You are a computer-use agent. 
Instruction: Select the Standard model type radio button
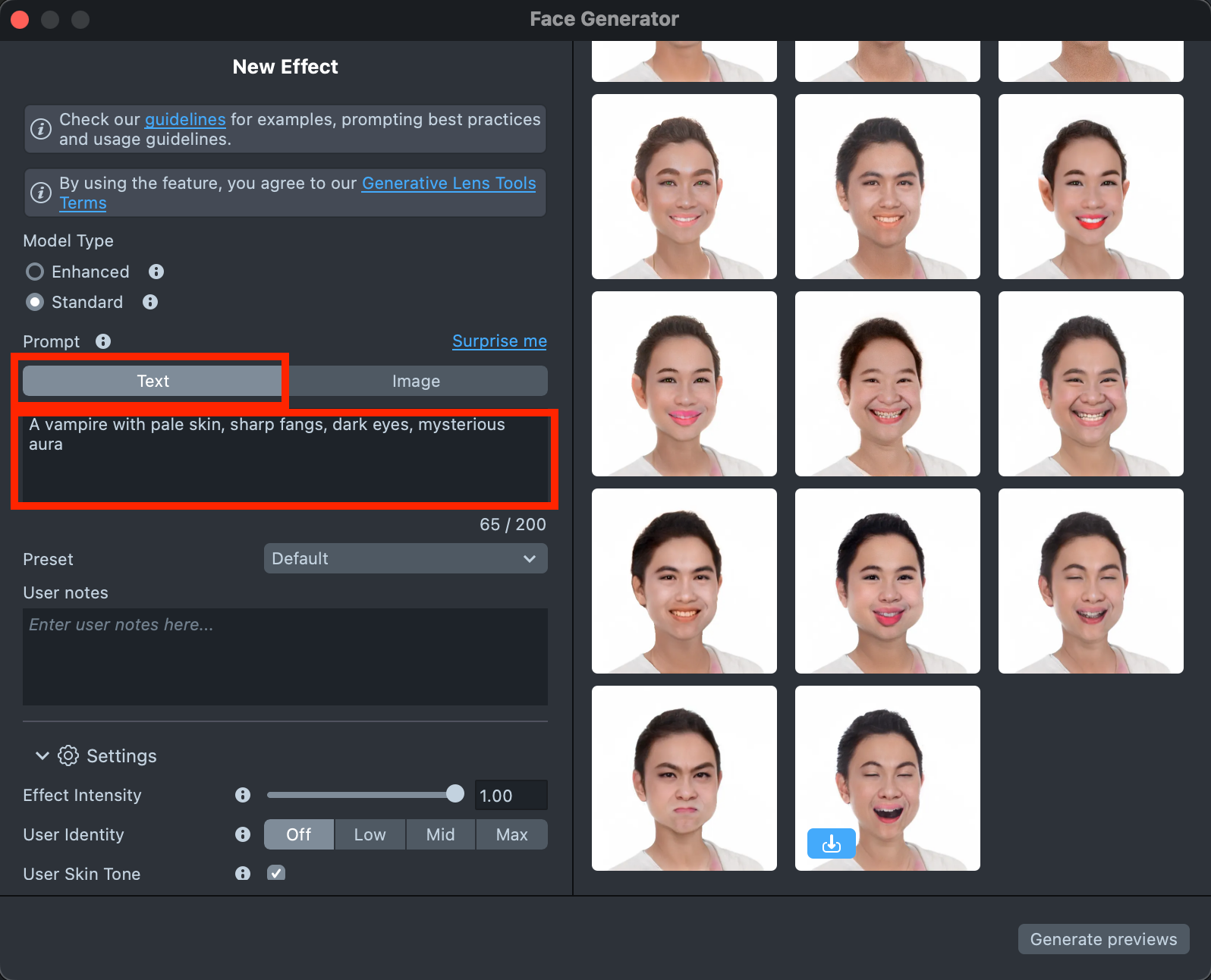tap(35, 302)
